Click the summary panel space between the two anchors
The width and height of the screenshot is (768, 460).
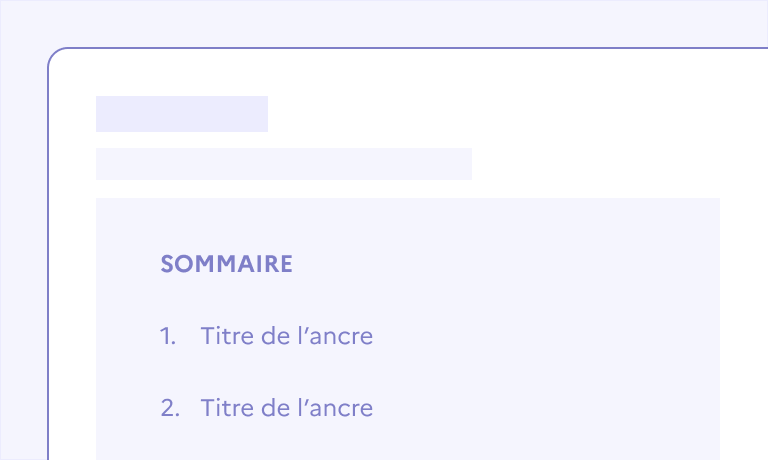pos(400,372)
